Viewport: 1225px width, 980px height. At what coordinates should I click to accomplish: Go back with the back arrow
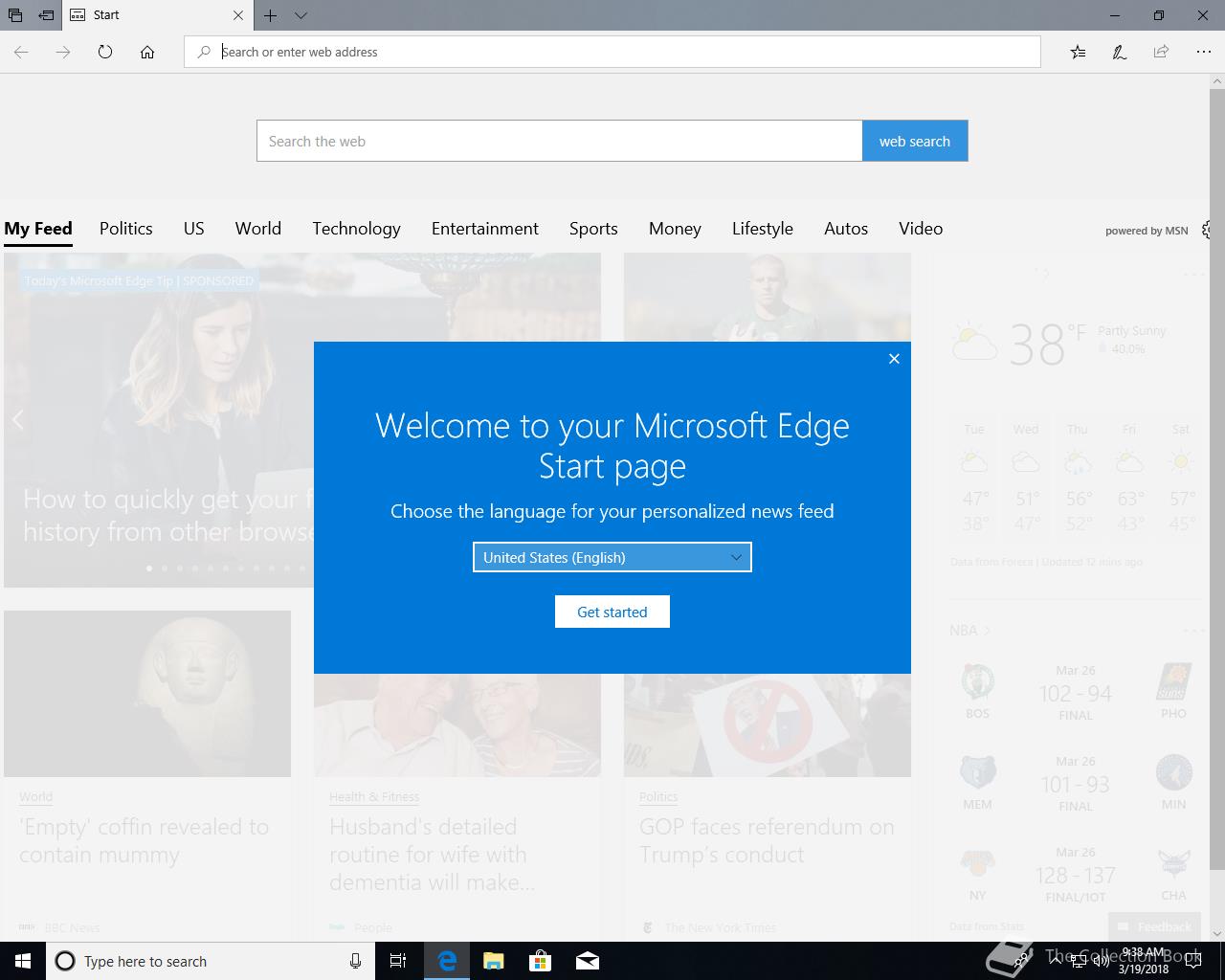coord(21,52)
